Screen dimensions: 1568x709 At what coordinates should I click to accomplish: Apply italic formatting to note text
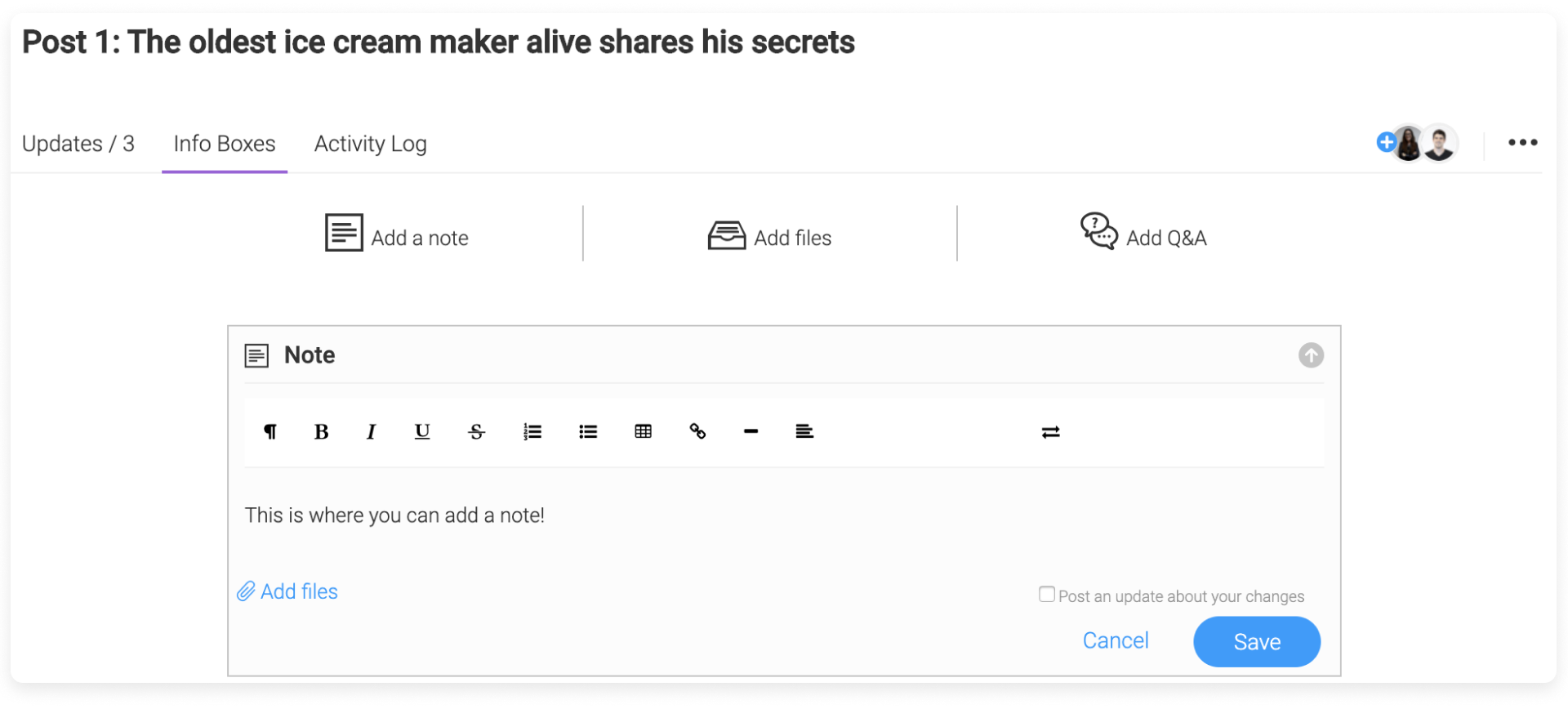(x=371, y=432)
